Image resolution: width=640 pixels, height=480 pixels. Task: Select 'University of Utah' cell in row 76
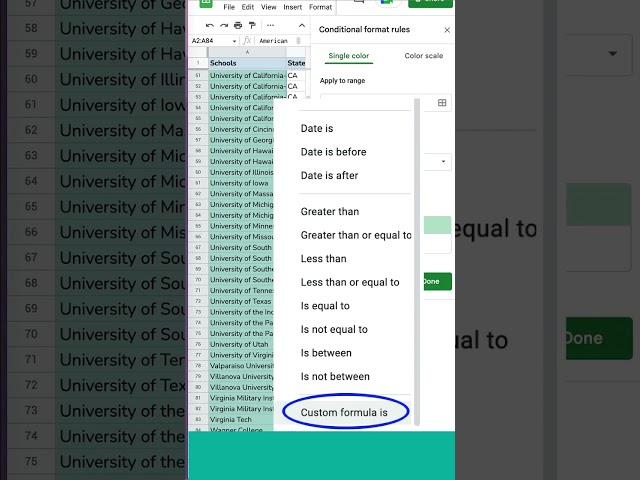point(241,344)
